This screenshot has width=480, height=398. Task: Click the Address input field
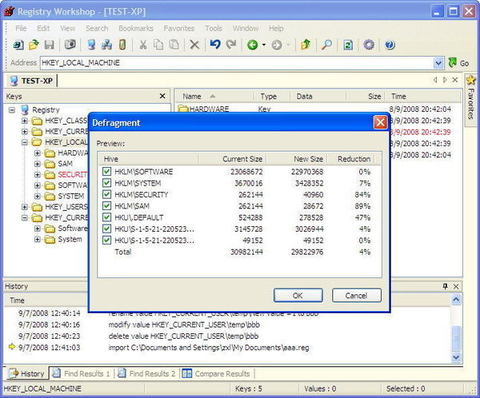pyautogui.click(x=237, y=63)
